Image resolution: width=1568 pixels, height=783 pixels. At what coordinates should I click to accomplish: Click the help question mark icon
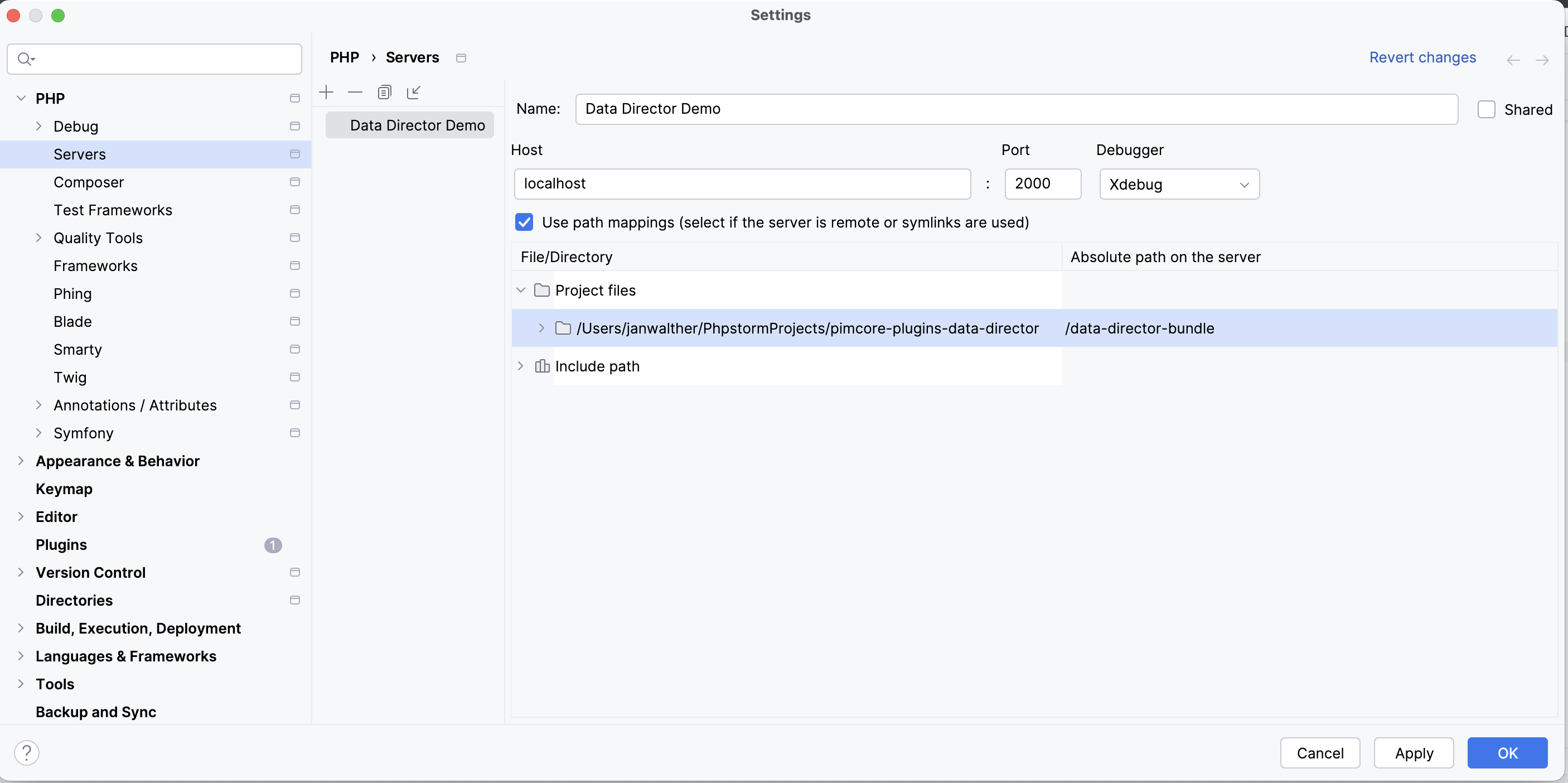27,752
